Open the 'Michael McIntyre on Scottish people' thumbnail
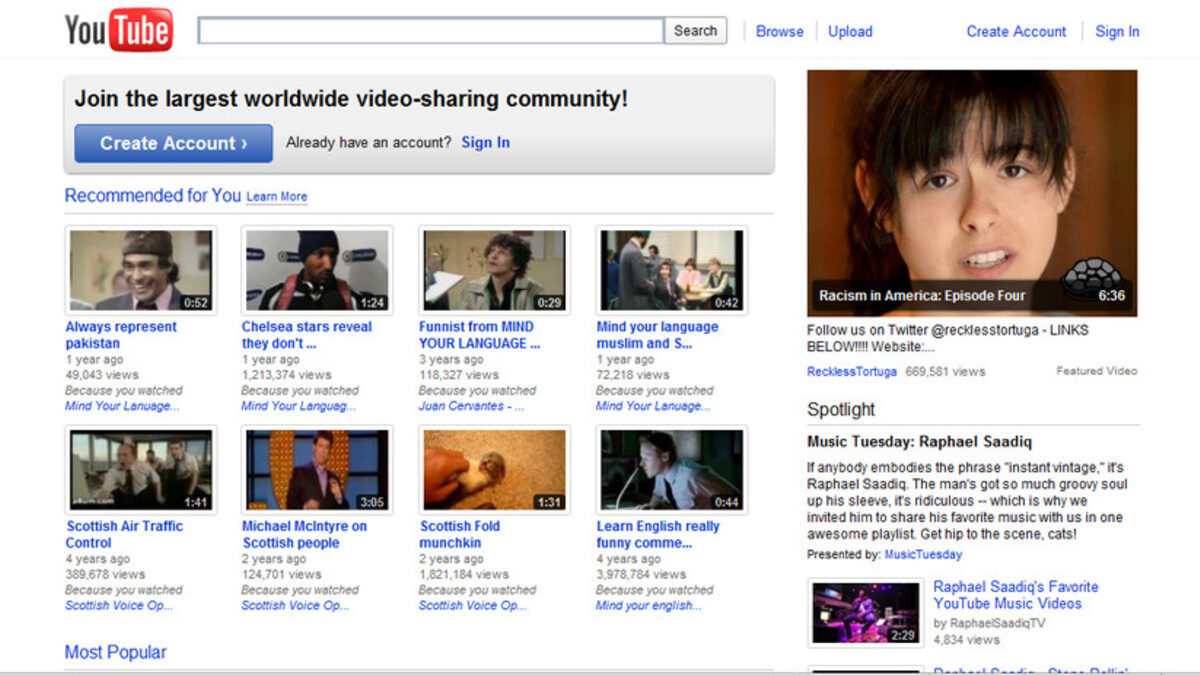Image resolution: width=1200 pixels, height=675 pixels. tap(317, 470)
